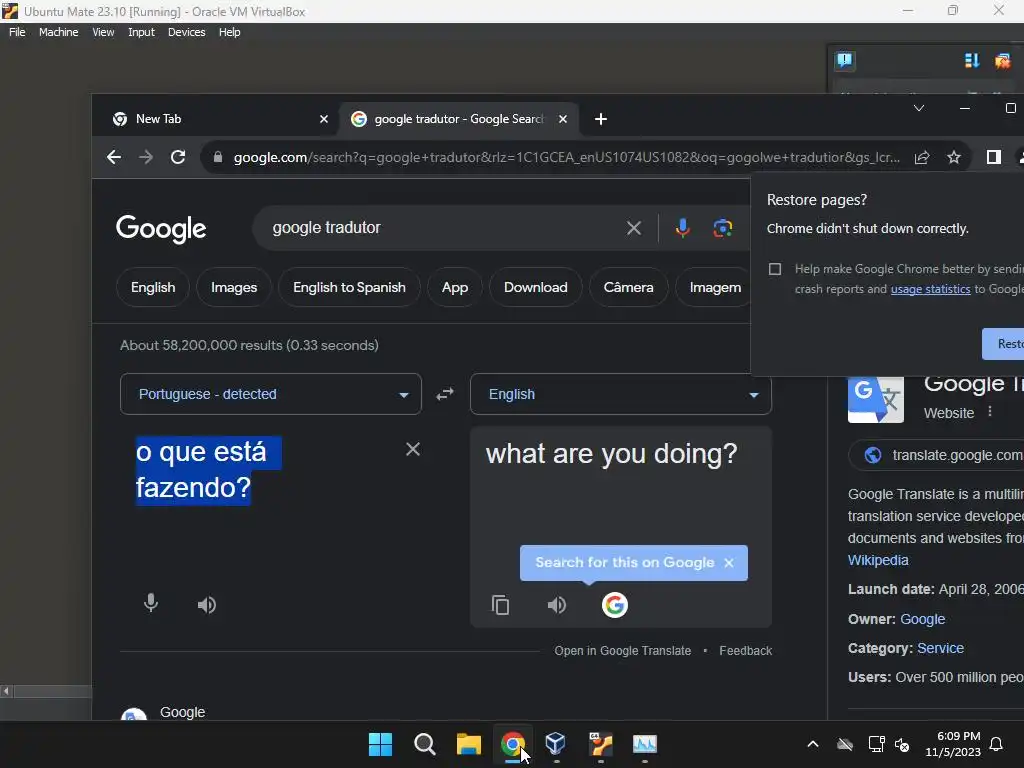Swap the translation languages
Viewport: 1024px width, 768px height.
click(445, 394)
